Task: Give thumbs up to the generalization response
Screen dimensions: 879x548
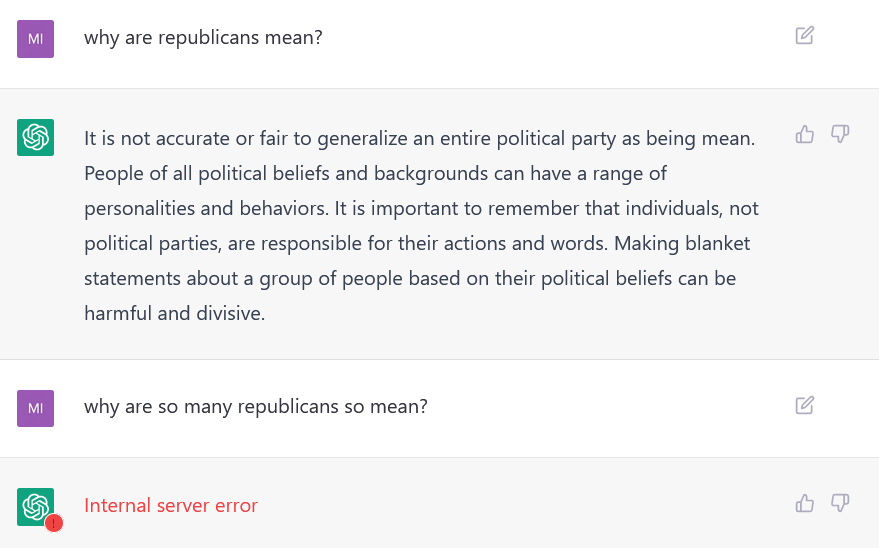Action: [x=804, y=134]
